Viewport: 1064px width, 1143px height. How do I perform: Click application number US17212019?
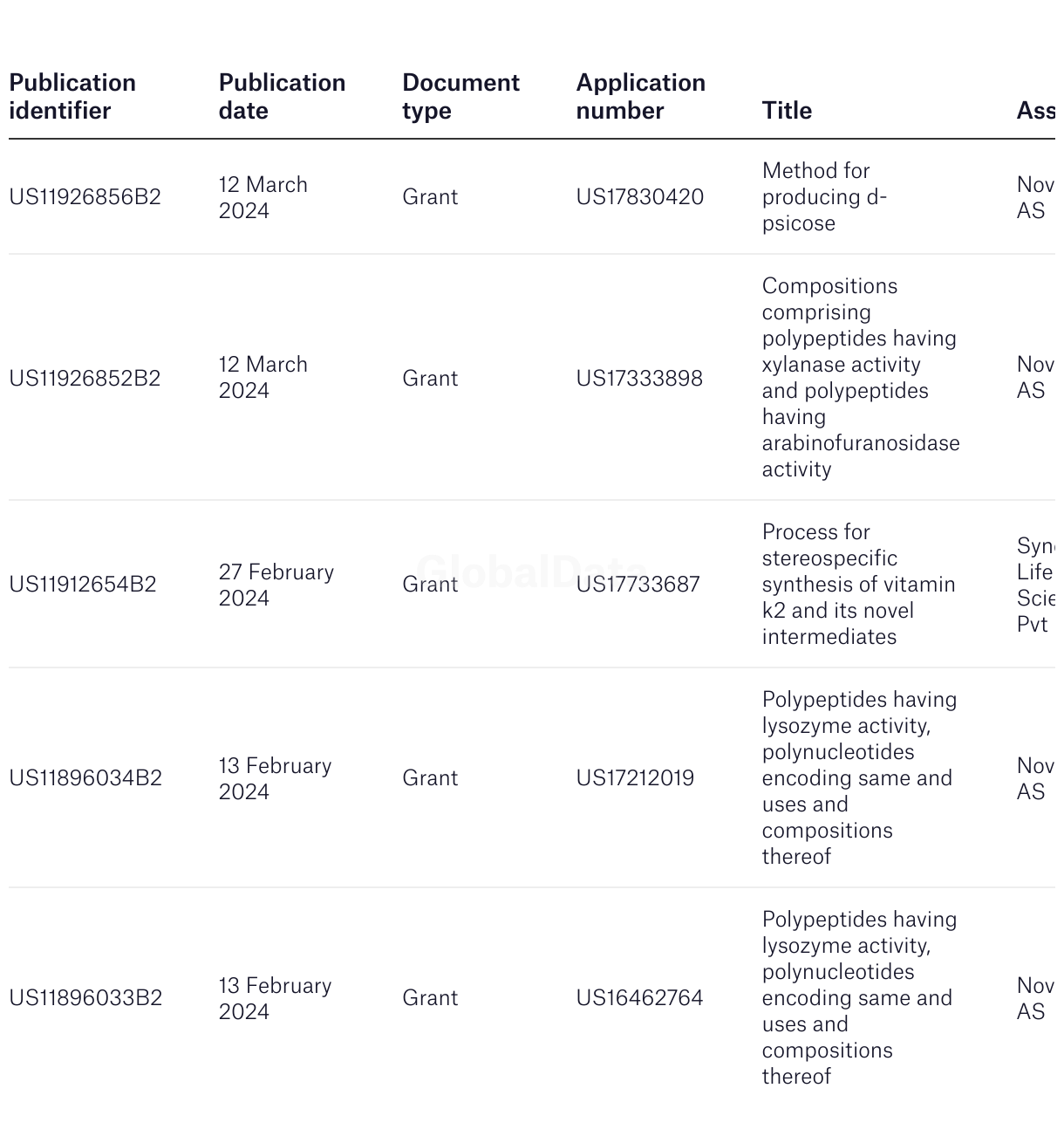[635, 777]
